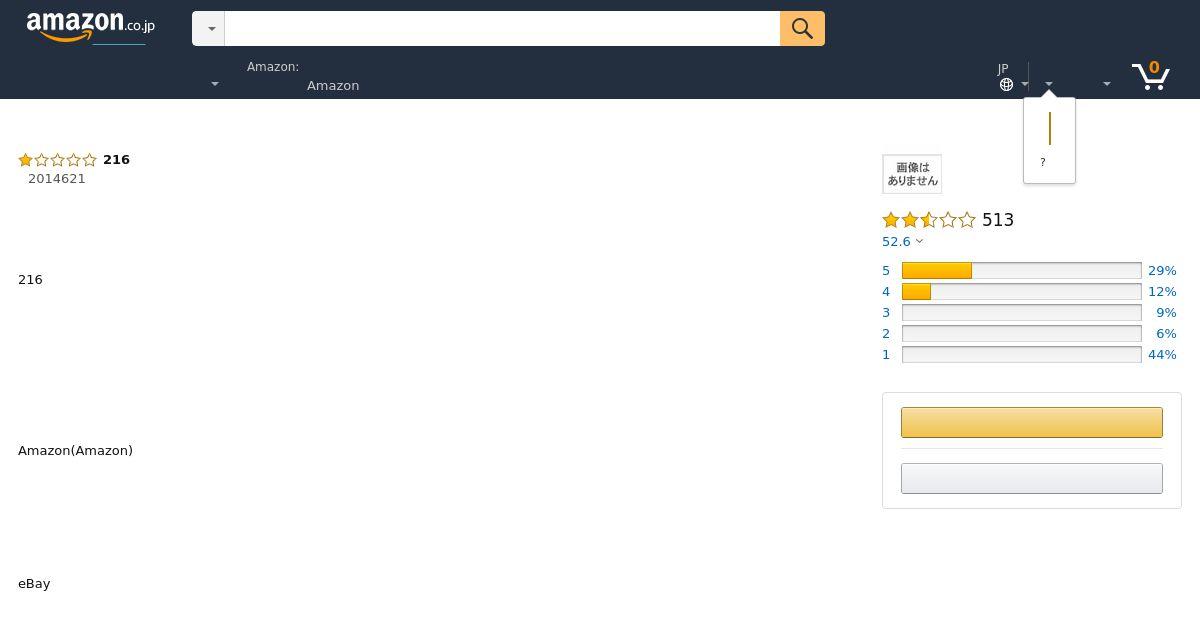The height and width of the screenshot is (630, 1200).
Task: Expand the 52.6 rating details chevron
Action: tap(920, 241)
